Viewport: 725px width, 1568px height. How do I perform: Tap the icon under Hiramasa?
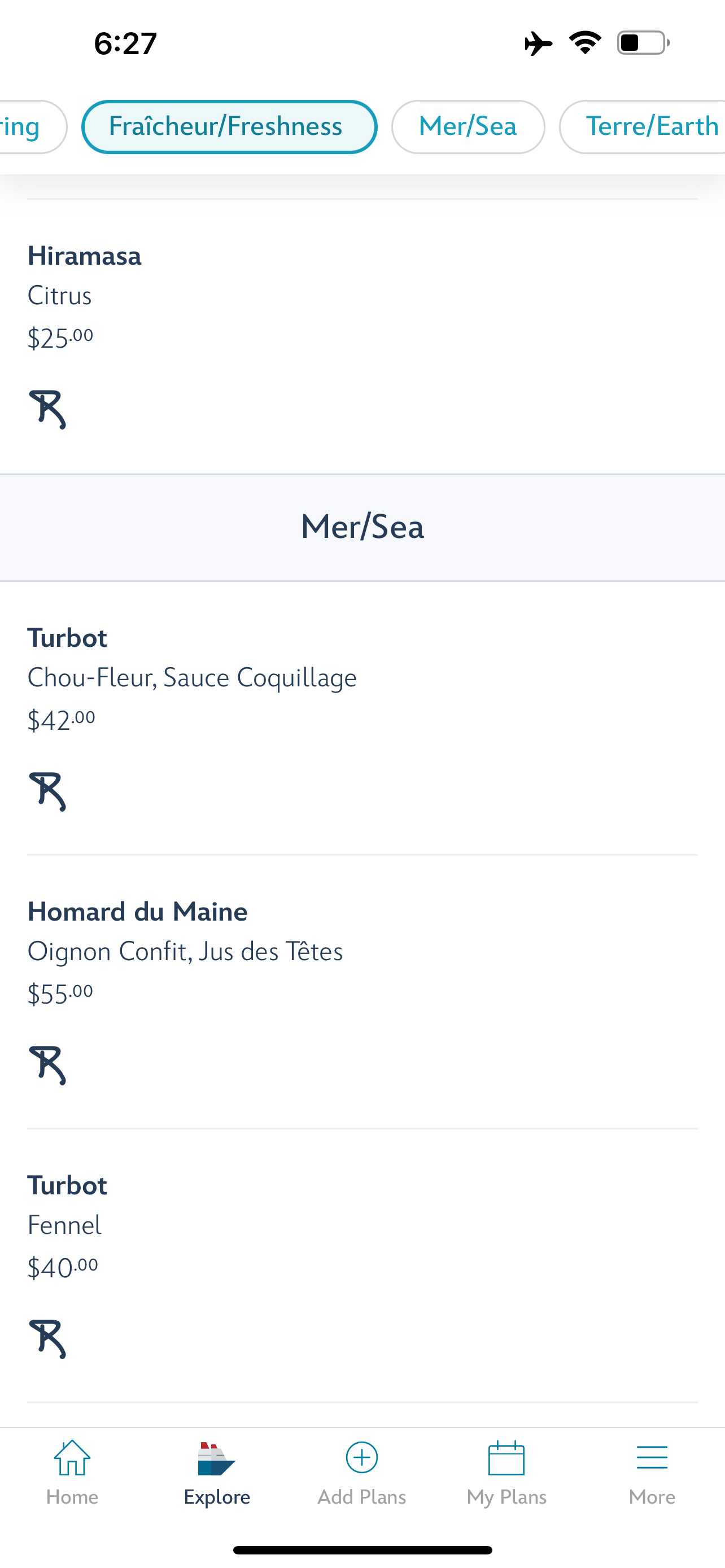pyautogui.click(x=47, y=409)
